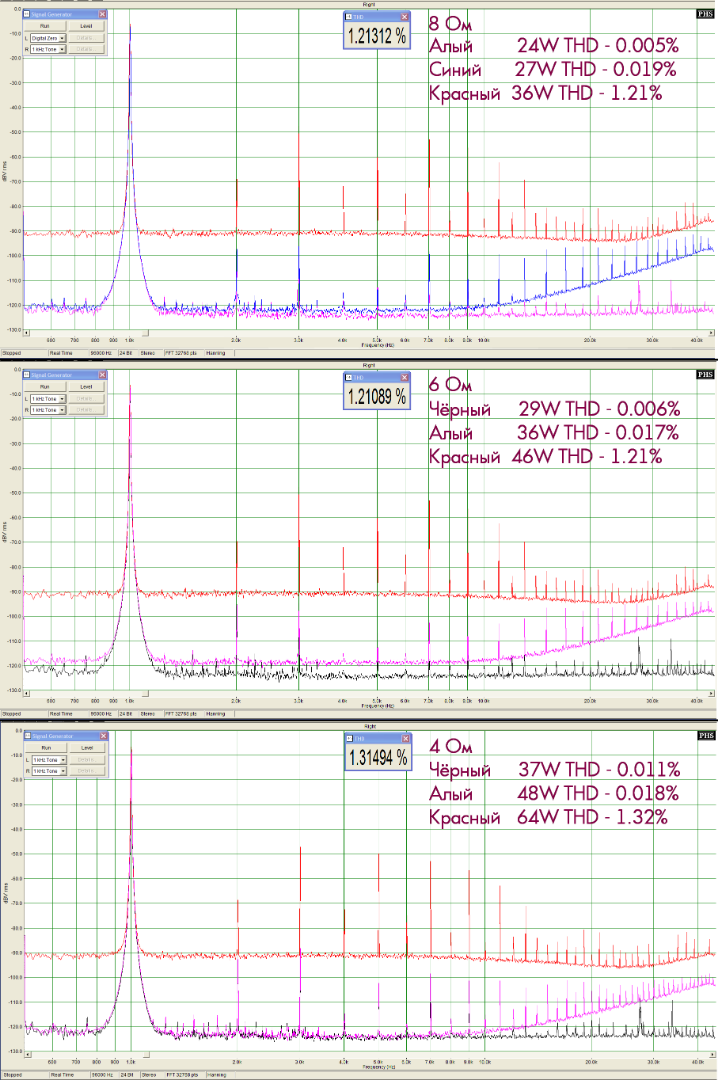Click the title icon of the 1.21089 % THD window
This screenshot has height=1080, width=718.
350,377
